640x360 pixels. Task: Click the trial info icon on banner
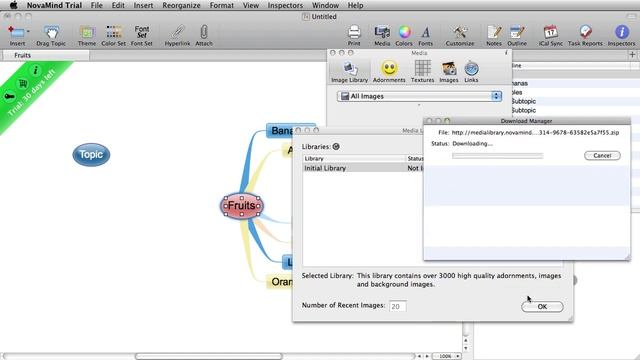(x=36, y=70)
